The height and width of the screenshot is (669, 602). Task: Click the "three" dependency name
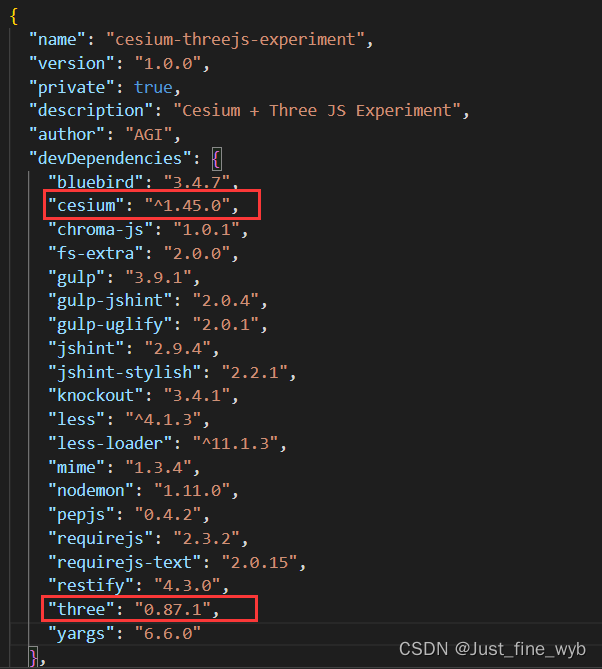pos(81,610)
